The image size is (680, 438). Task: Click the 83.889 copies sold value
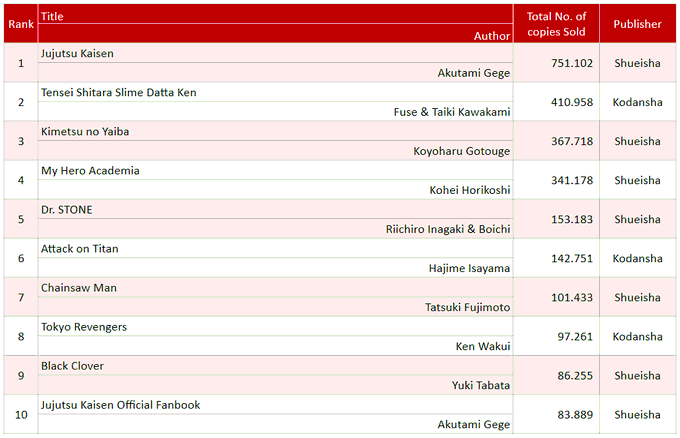(x=575, y=415)
